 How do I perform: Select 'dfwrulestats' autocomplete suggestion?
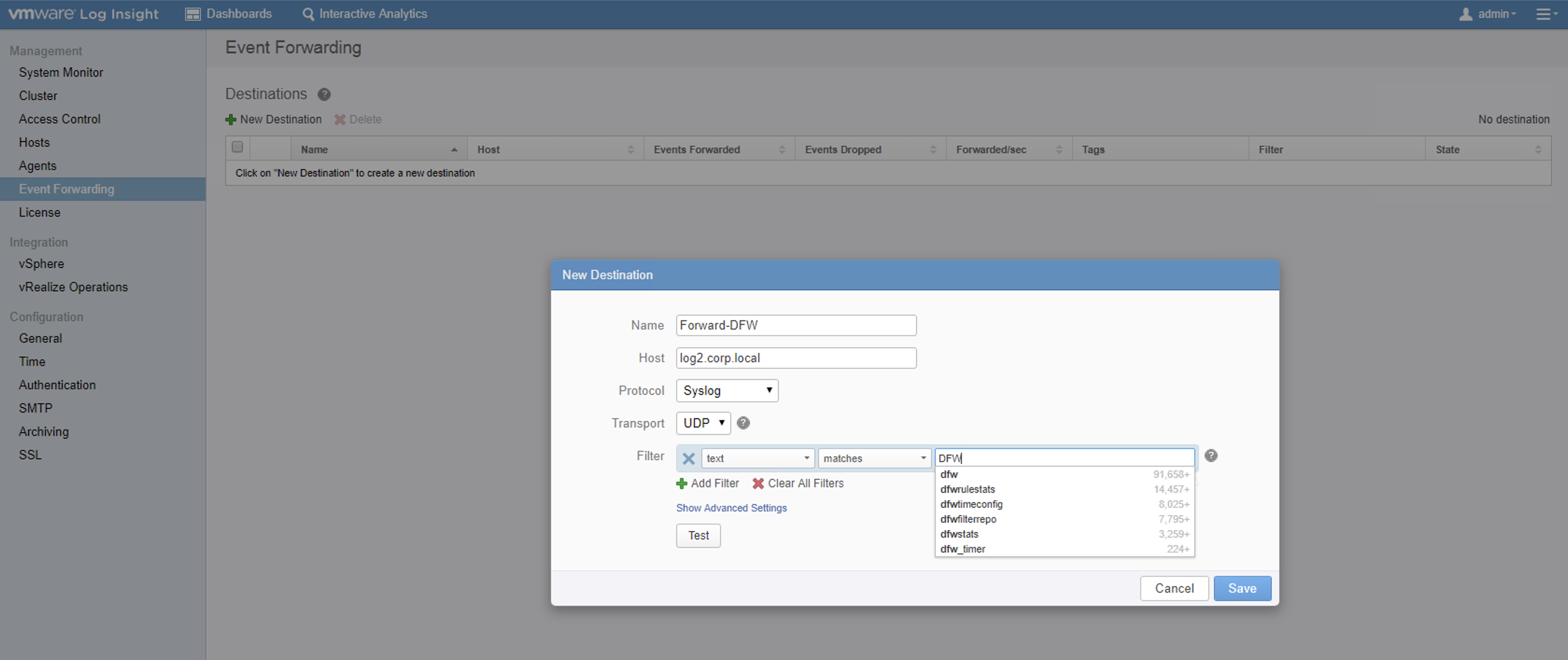coord(968,490)
